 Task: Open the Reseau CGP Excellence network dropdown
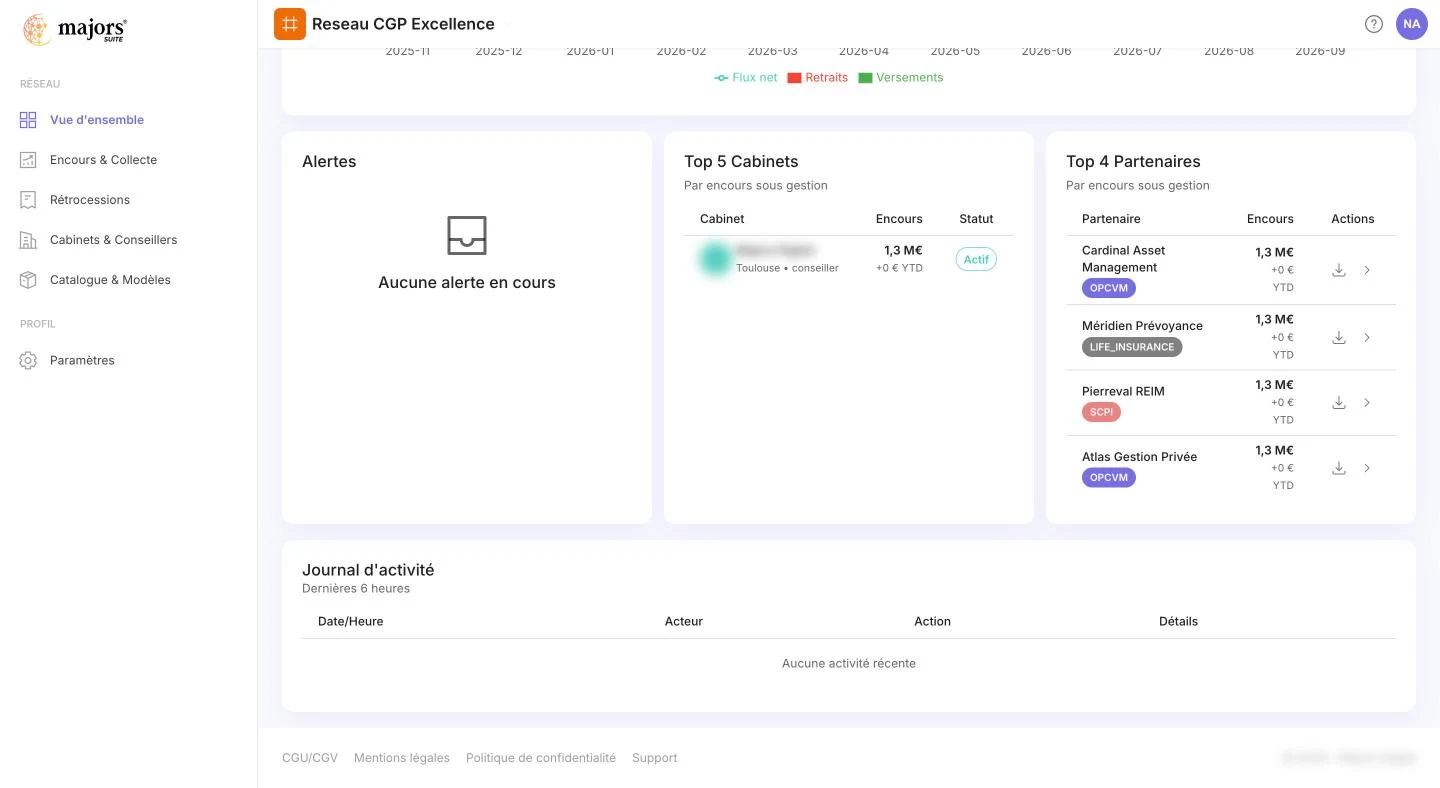pyautogui.click(x=507, y=24)
